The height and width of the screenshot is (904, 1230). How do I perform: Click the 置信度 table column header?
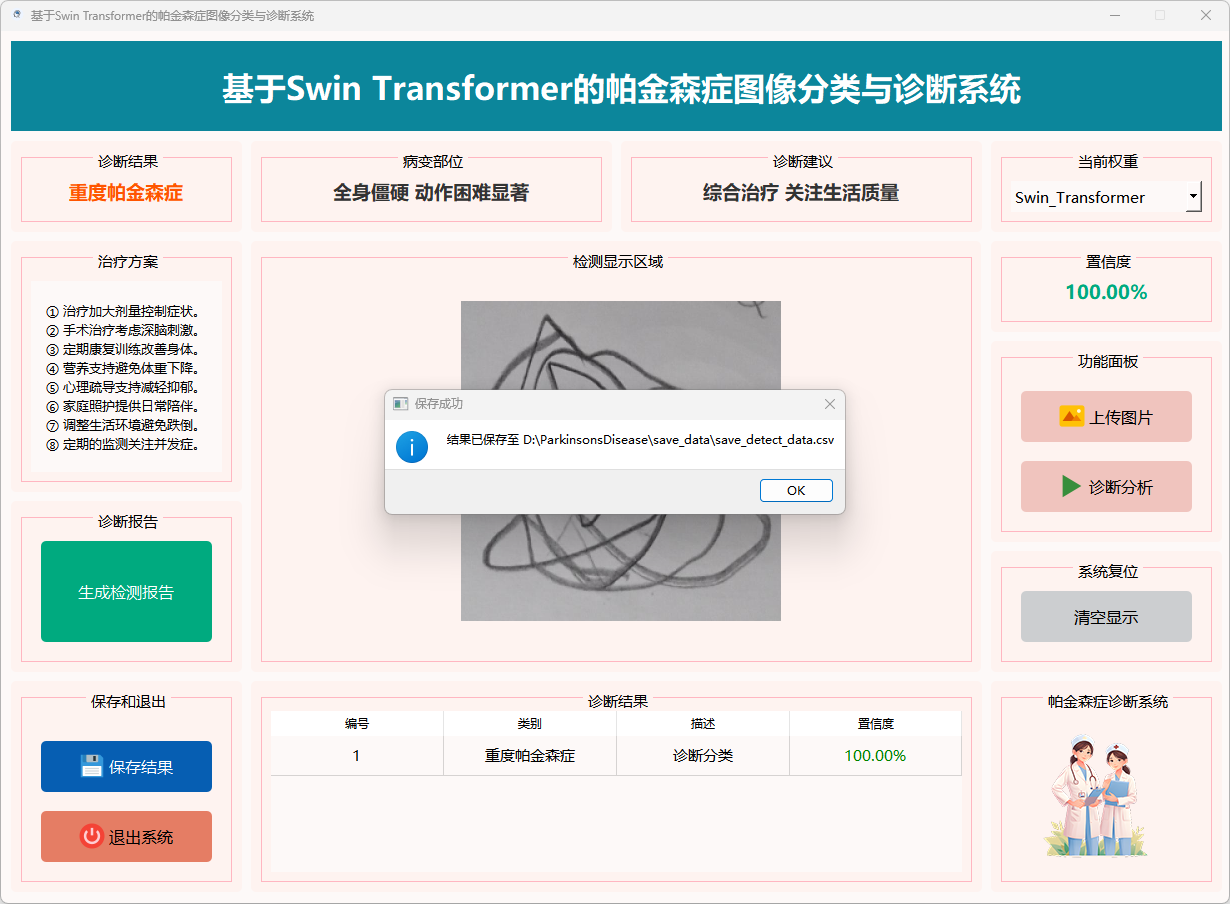click(875, 724)
